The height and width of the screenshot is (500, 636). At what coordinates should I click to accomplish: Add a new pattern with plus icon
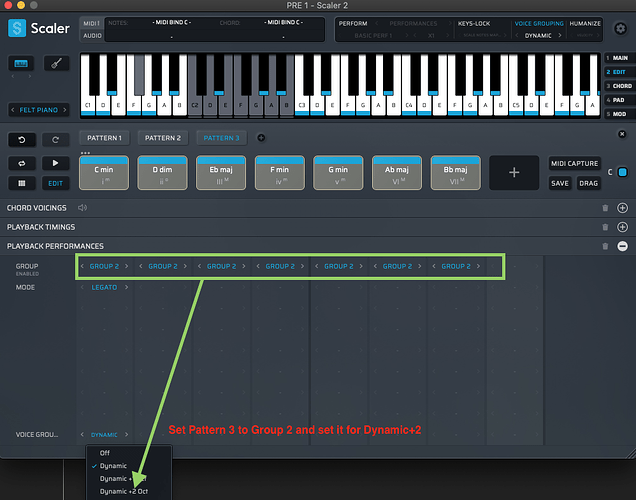pyautogui.click(x=261, y=138)
